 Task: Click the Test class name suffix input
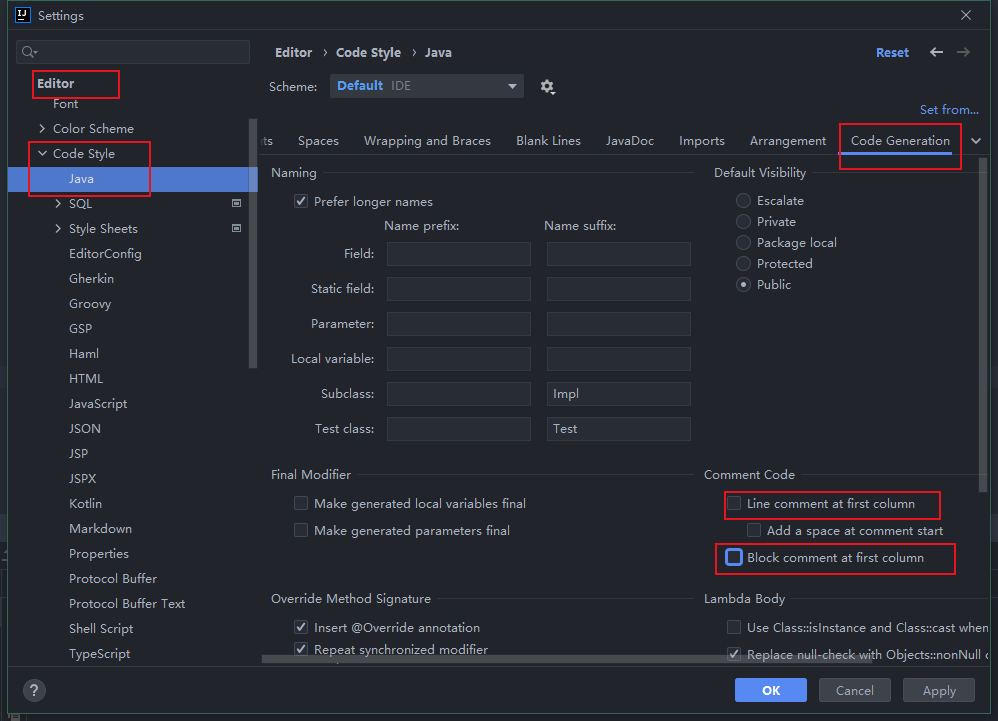[x=618, y=429]
